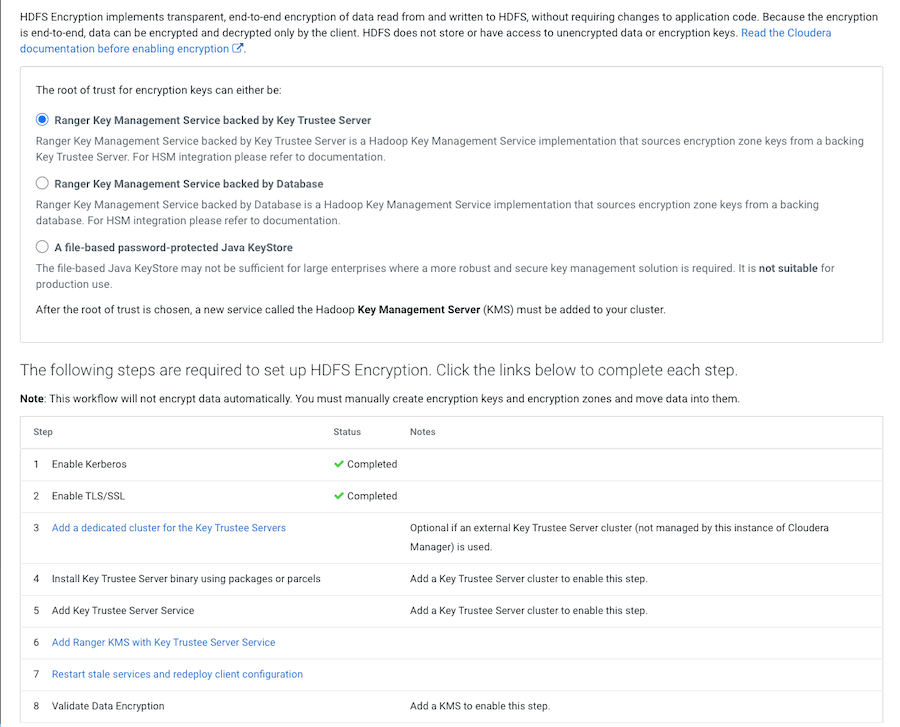The width and height of the screenshot is (900, 727).
Task: Choose file-based password-protected Java KeyStore
Action: [42, 247]
